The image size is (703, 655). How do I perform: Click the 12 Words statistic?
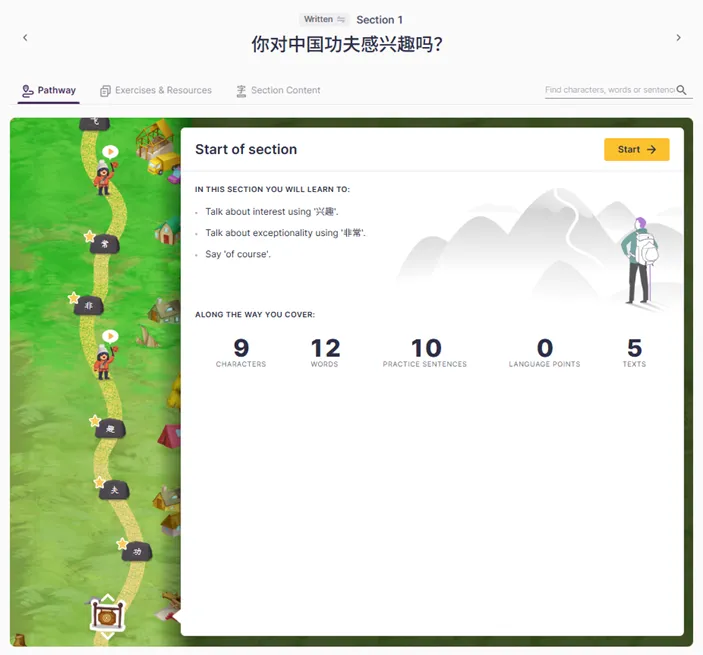[325, 353]
